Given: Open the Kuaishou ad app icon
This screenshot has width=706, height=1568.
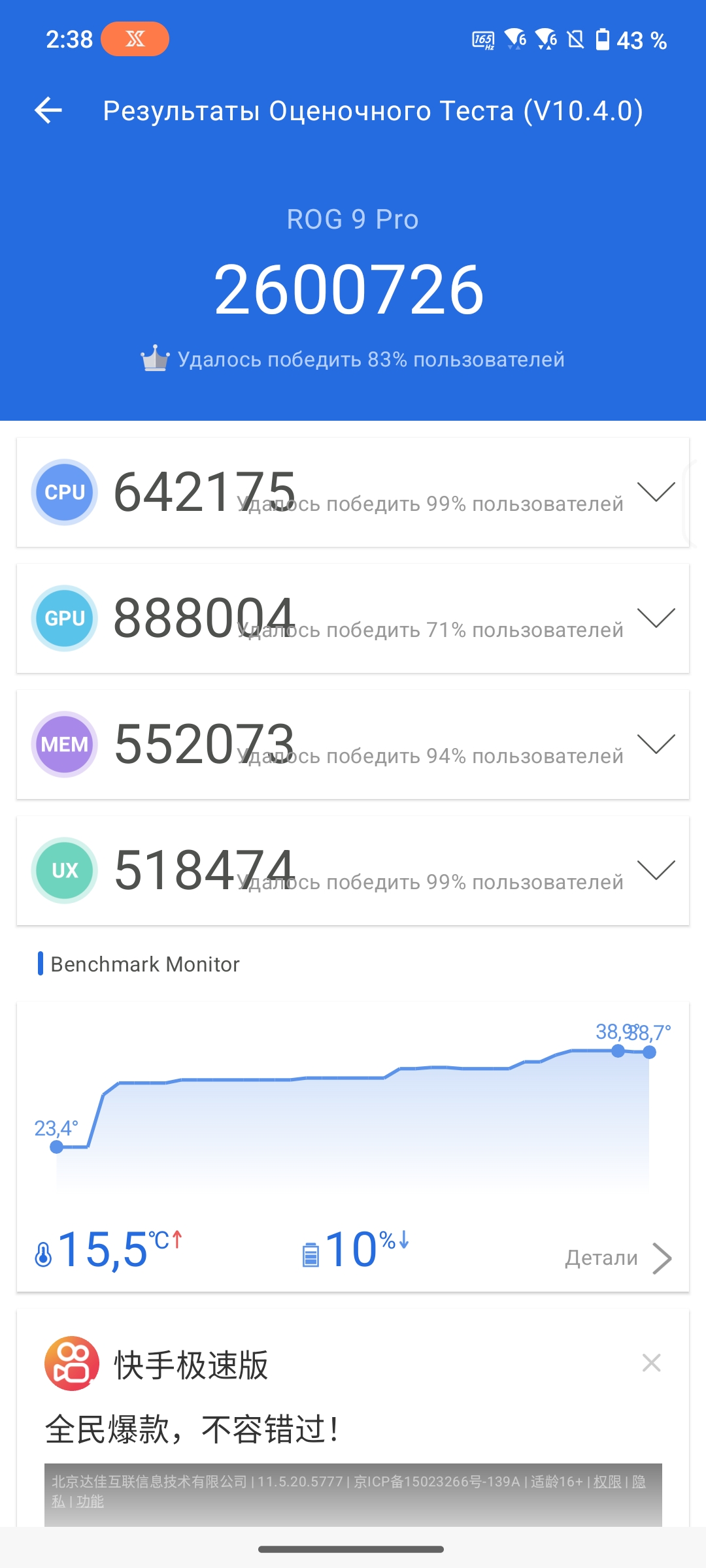Looking at the screenshot, I should (x=72, y=1364).
